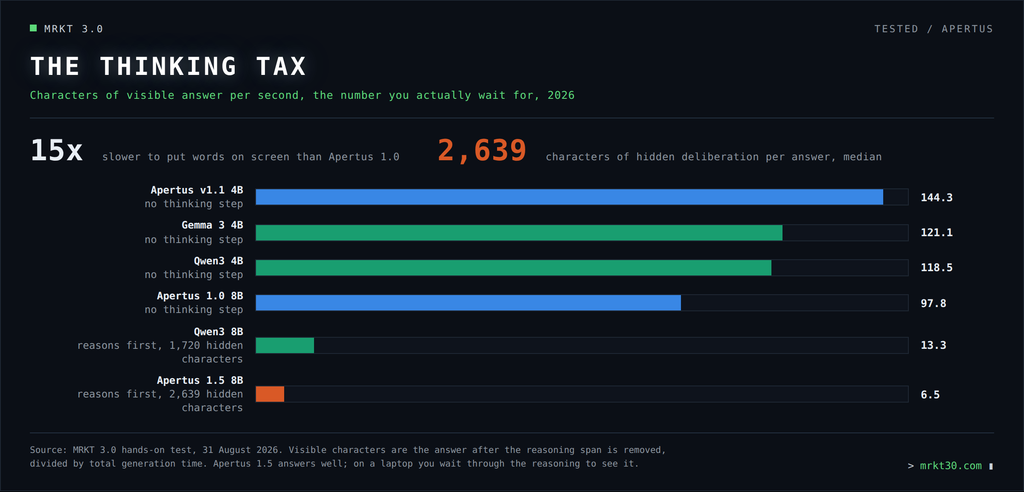
Task: Click the blue Apertus v1.1 4B bar
Action: (569, 197)
